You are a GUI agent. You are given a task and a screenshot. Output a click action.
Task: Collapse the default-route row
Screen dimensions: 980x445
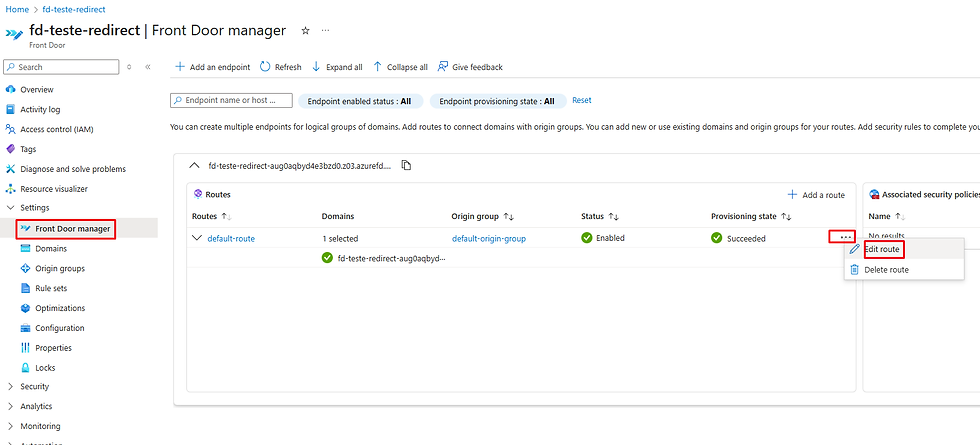click(198, 238)
